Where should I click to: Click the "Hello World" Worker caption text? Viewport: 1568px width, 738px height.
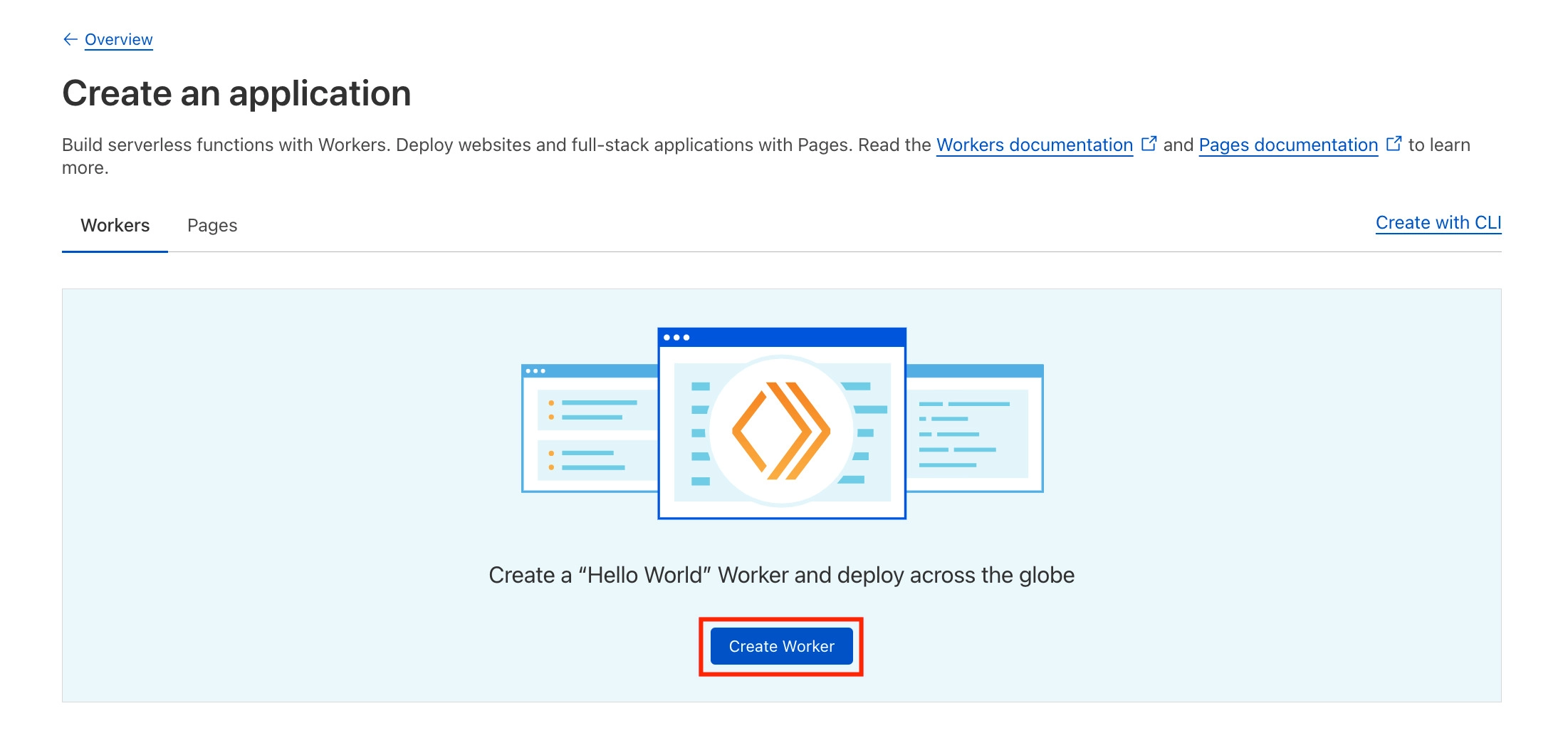(781, 575)
